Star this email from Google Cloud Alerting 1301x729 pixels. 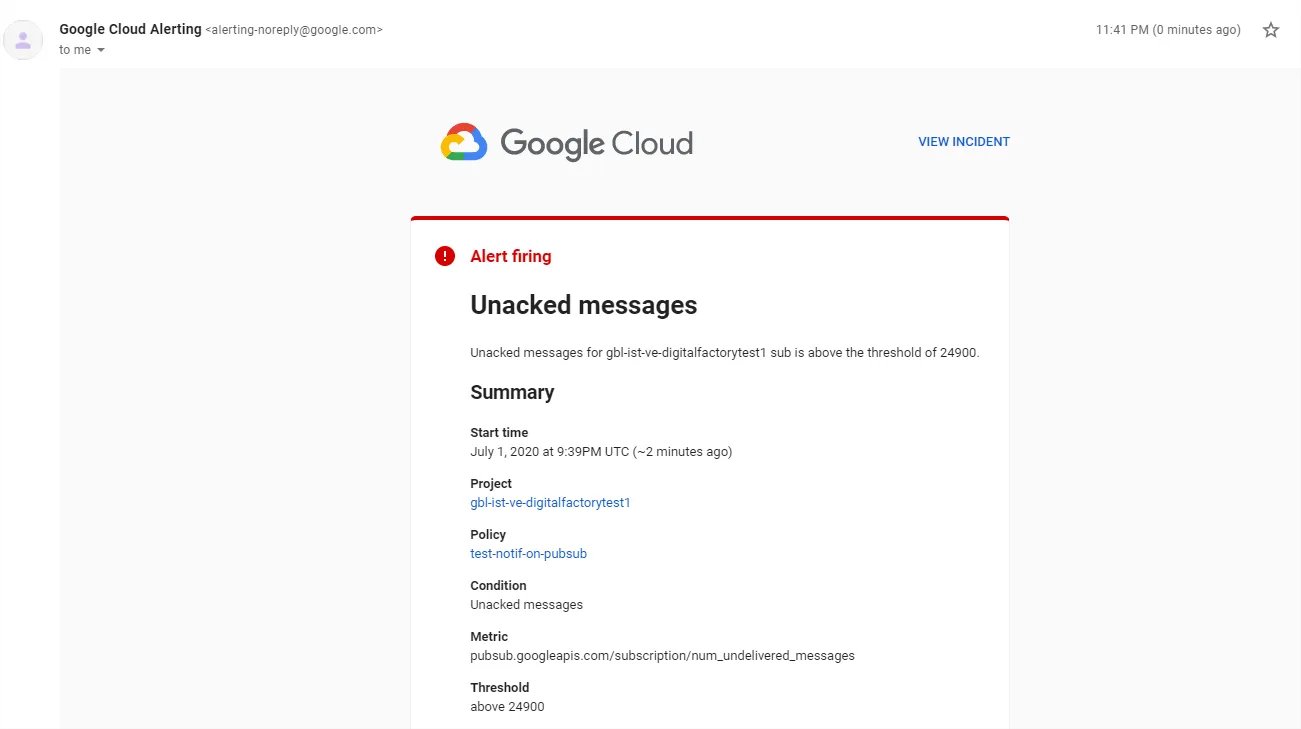[x=1271, y=30]
